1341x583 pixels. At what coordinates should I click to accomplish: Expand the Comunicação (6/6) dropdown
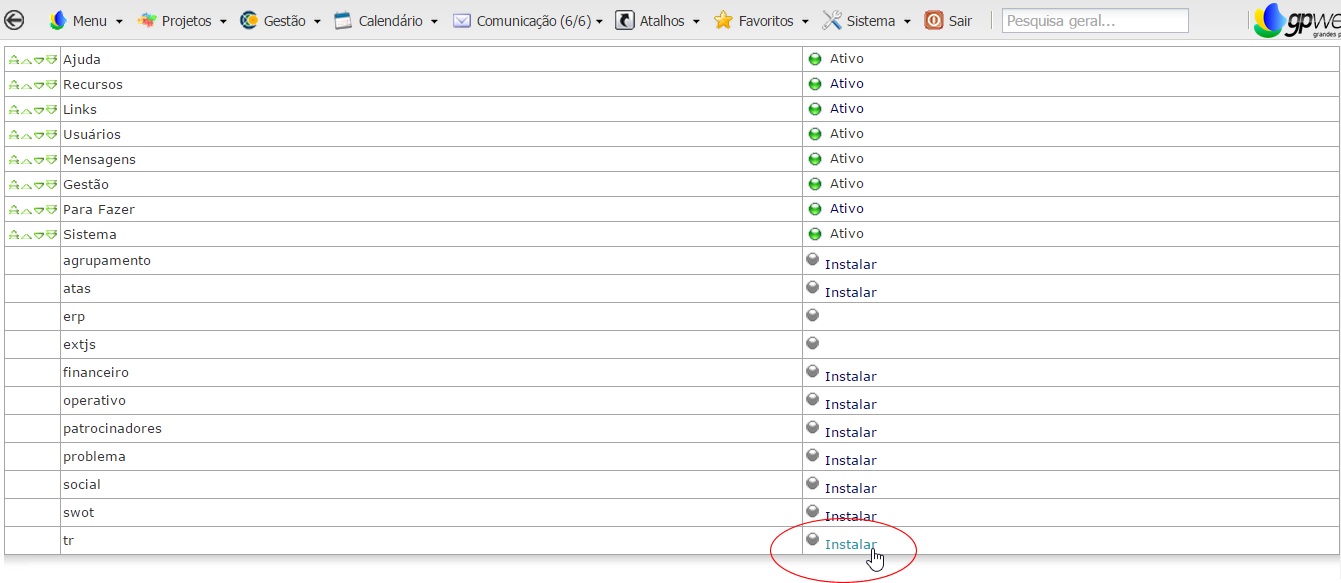coord(528,21)
